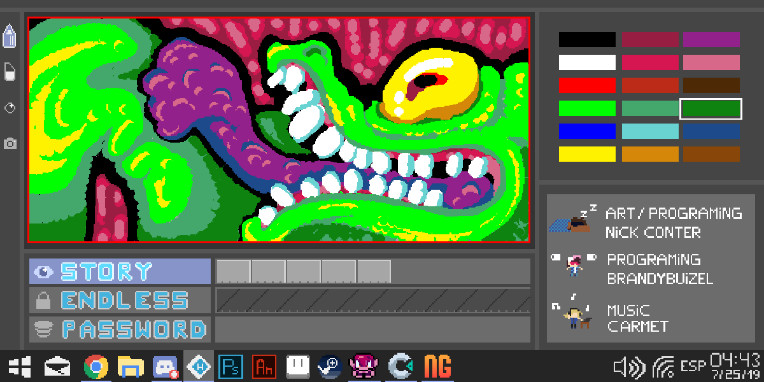This screenshot has height=382, width=764.
Task: Pick the white color swatch
Action: [x=587, y=62]
